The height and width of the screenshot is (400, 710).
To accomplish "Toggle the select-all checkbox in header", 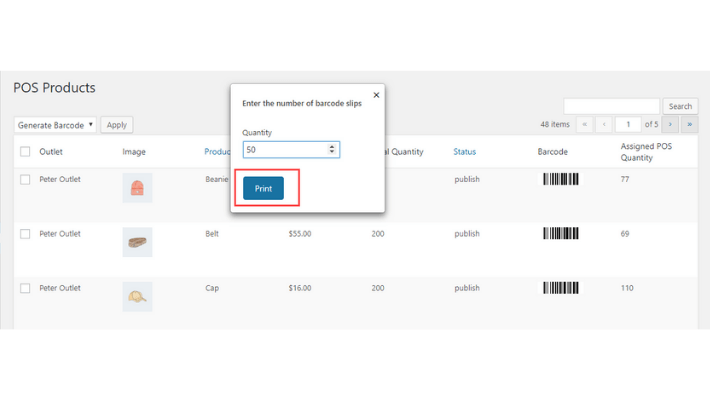I will [25, 152].
